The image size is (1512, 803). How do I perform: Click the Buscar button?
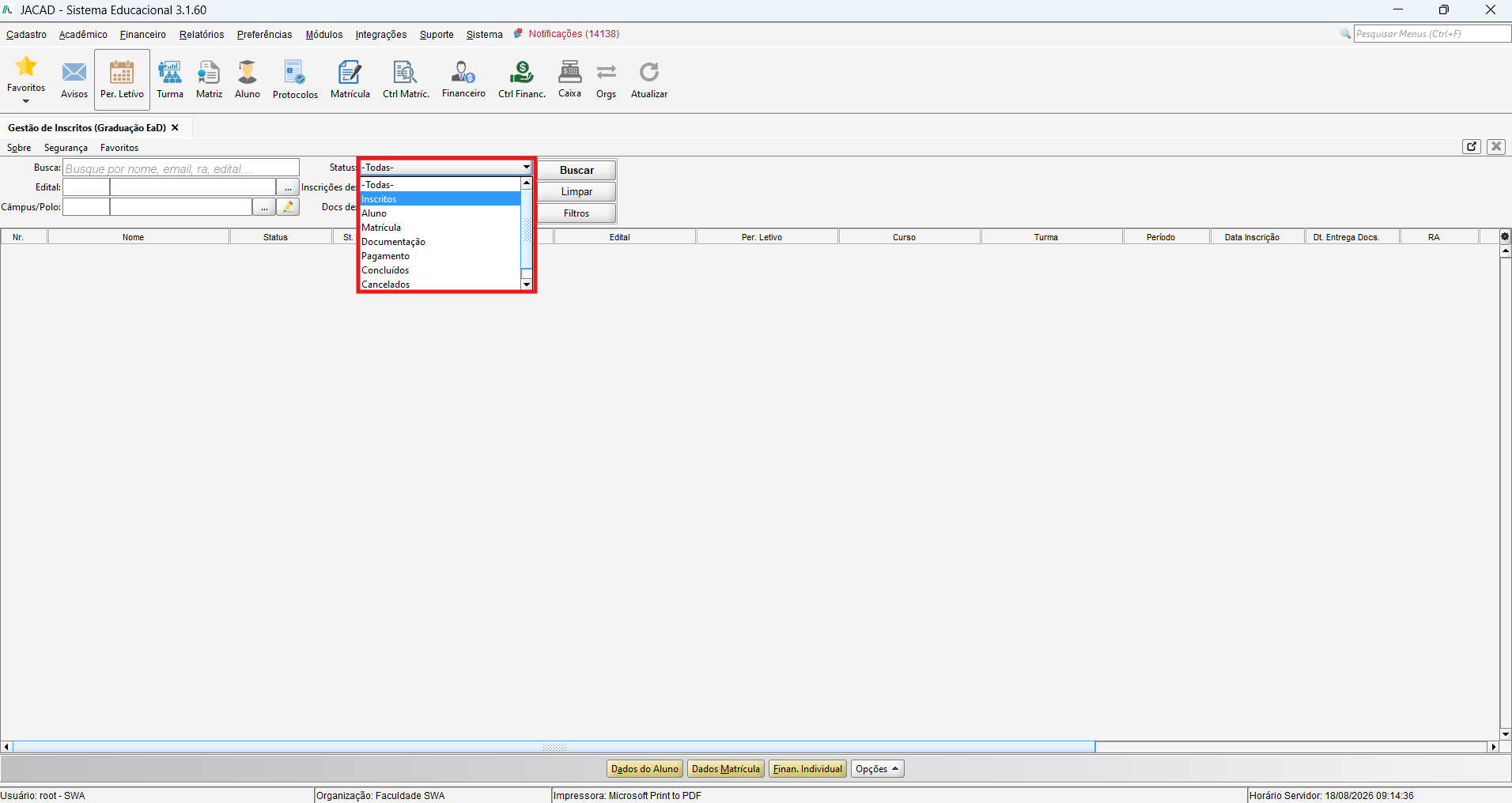pos(576,170)
